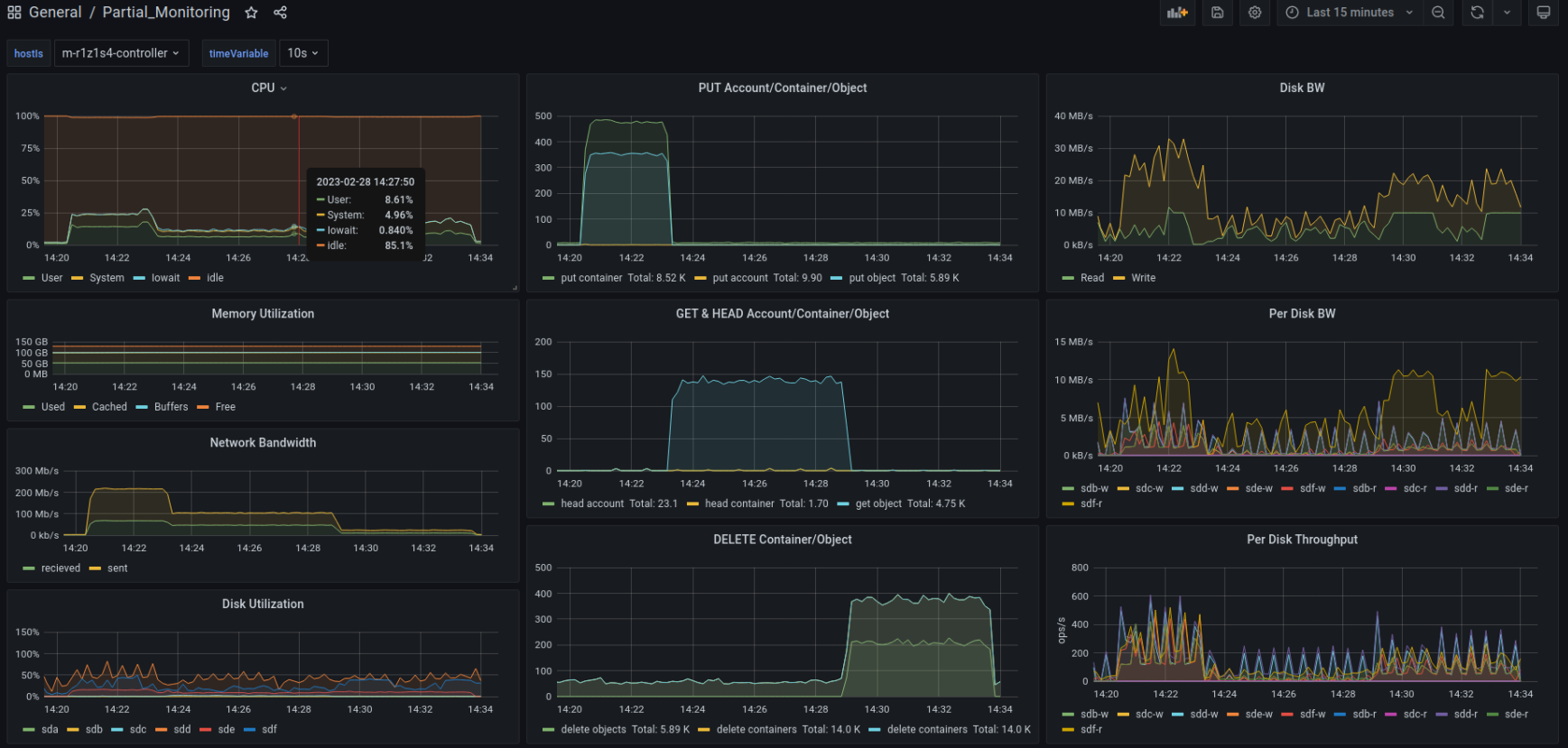Go to the General folder breadcrumb

55,13
